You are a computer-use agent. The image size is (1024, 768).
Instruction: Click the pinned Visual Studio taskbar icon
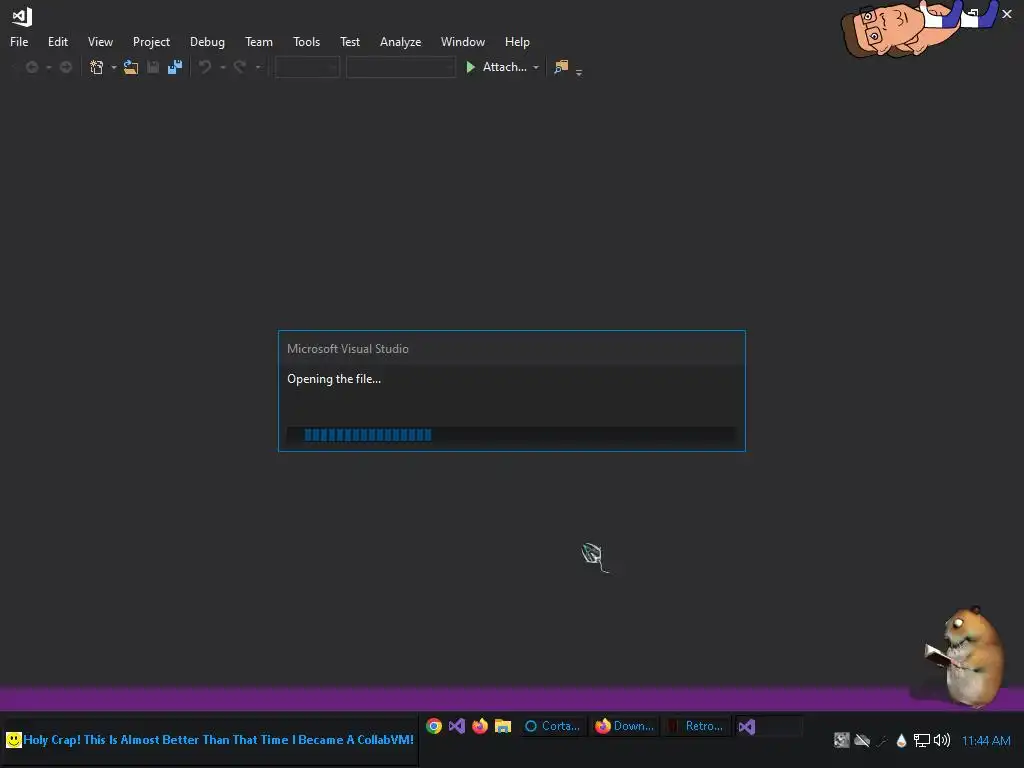(x=456, y=726)
